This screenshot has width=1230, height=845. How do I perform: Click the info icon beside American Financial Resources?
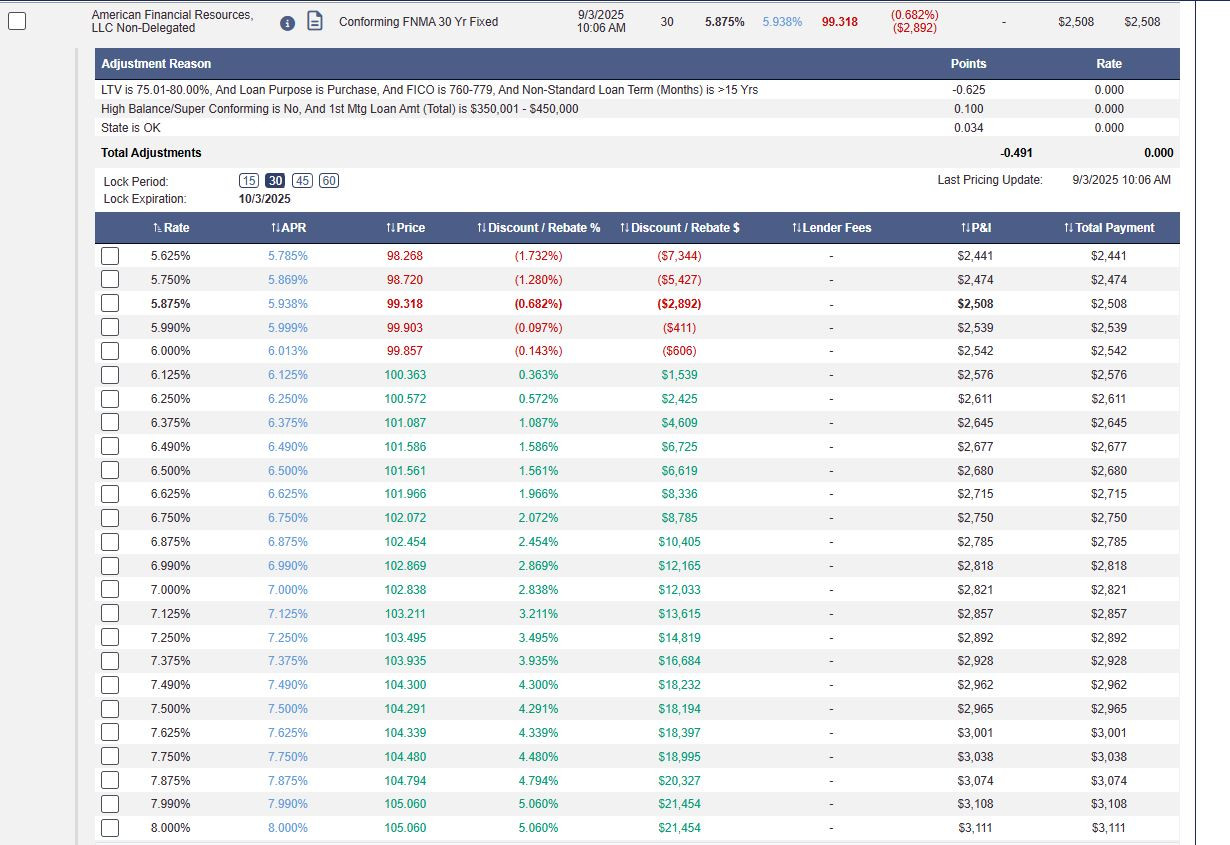(x=287, y=23)
